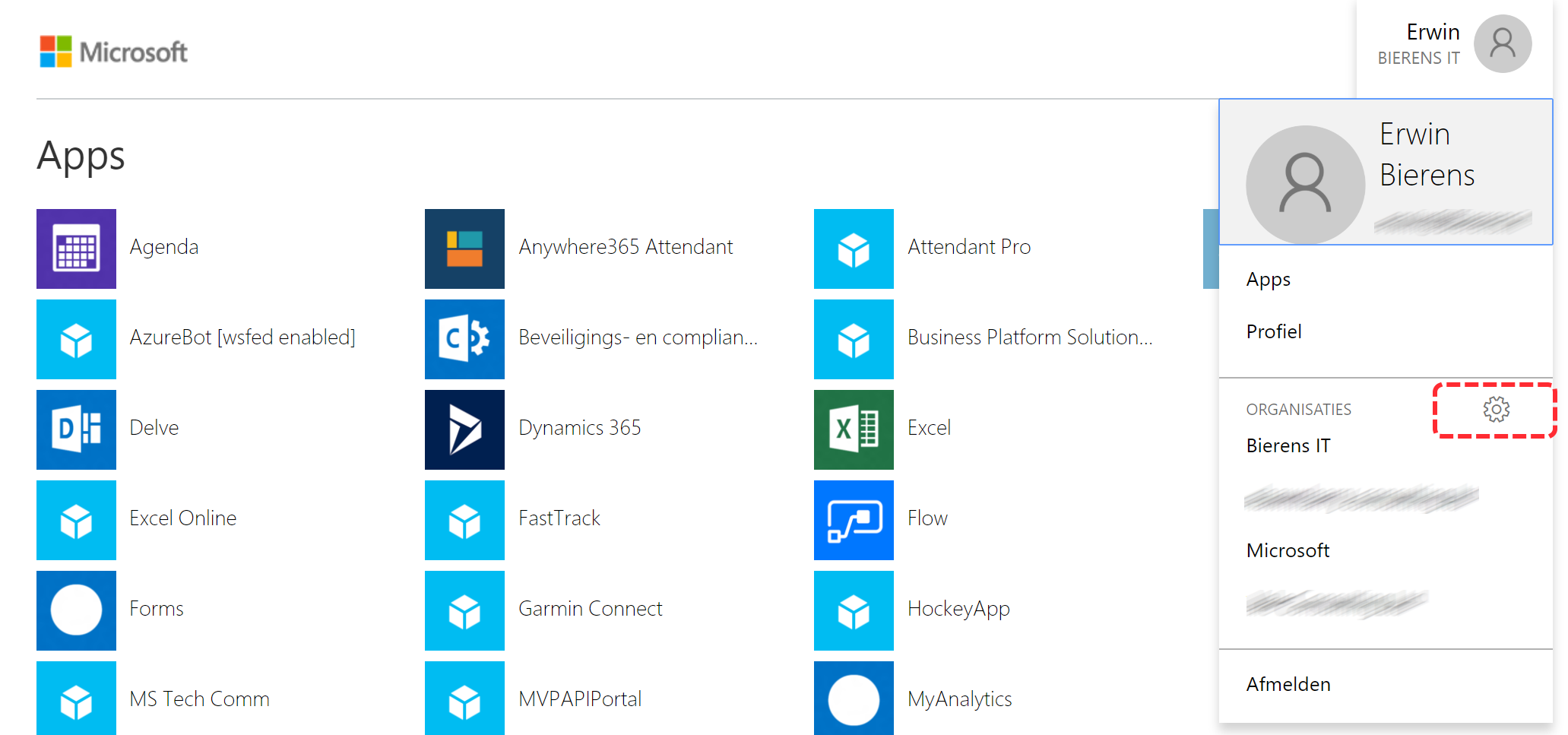1568x735 pixels.
Task: Open the Forms app name link
Action: tap(157, 609)
